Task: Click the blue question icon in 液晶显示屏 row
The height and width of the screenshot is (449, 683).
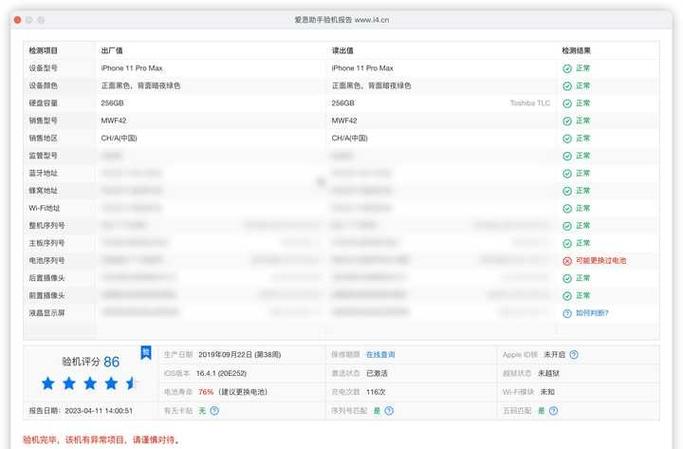Action: pyautogui.click(x=567, y=313)
